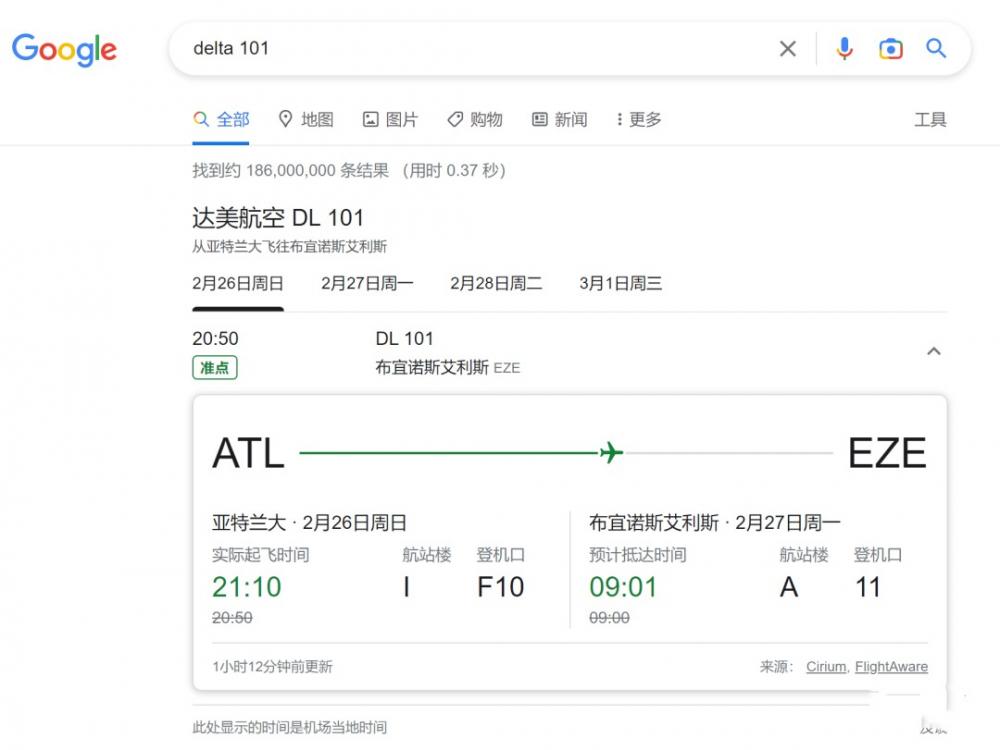Click the 准点 on-time status badge

[x=214, y=367]
